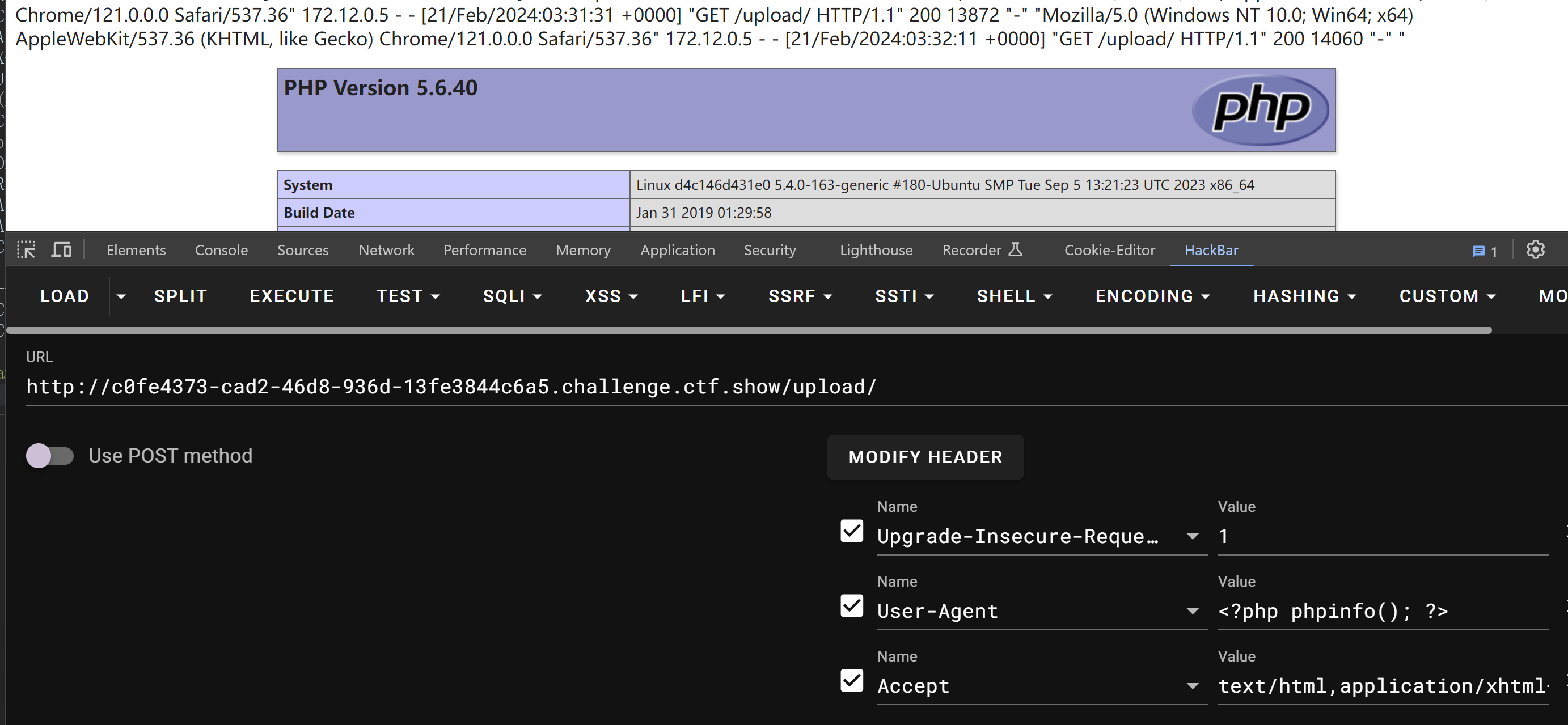
Task: Edit the User-Agent value phpinfo field
Action: click(1383, 611)
